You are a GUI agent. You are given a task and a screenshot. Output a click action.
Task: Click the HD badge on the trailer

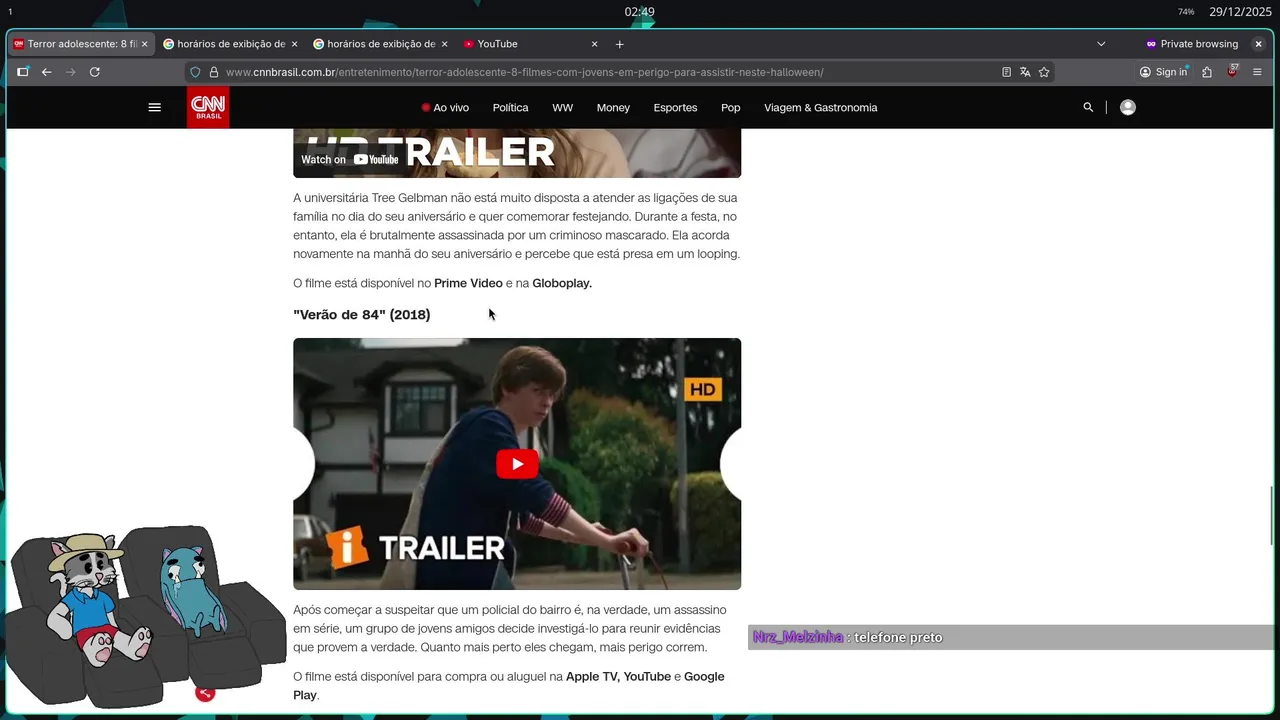pos(703,389)
